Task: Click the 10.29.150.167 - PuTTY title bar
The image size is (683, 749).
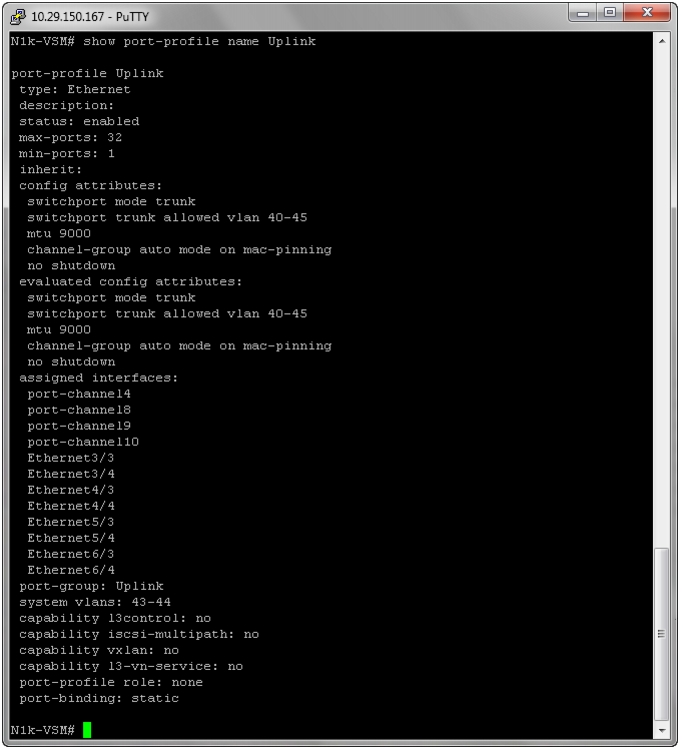Action: pos(287,16)
